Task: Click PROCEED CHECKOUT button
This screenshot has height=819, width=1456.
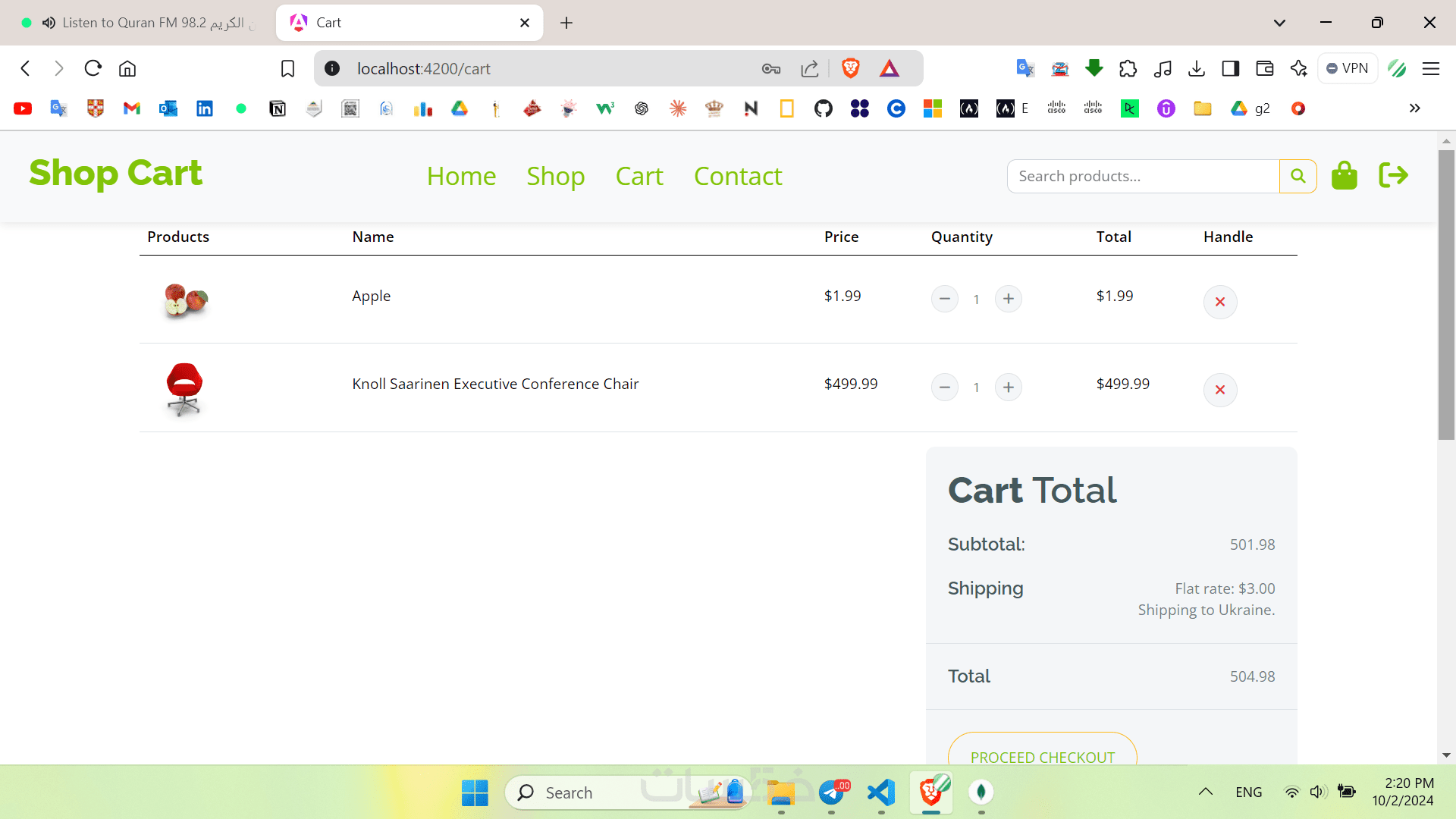Action: click(x=1042, y=754)
